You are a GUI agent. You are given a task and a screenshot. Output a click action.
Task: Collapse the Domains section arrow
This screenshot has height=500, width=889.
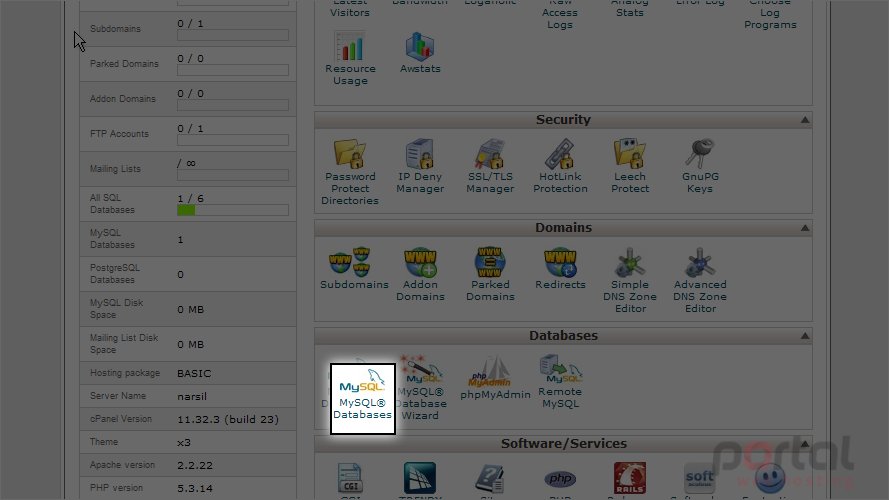[805, 228]
